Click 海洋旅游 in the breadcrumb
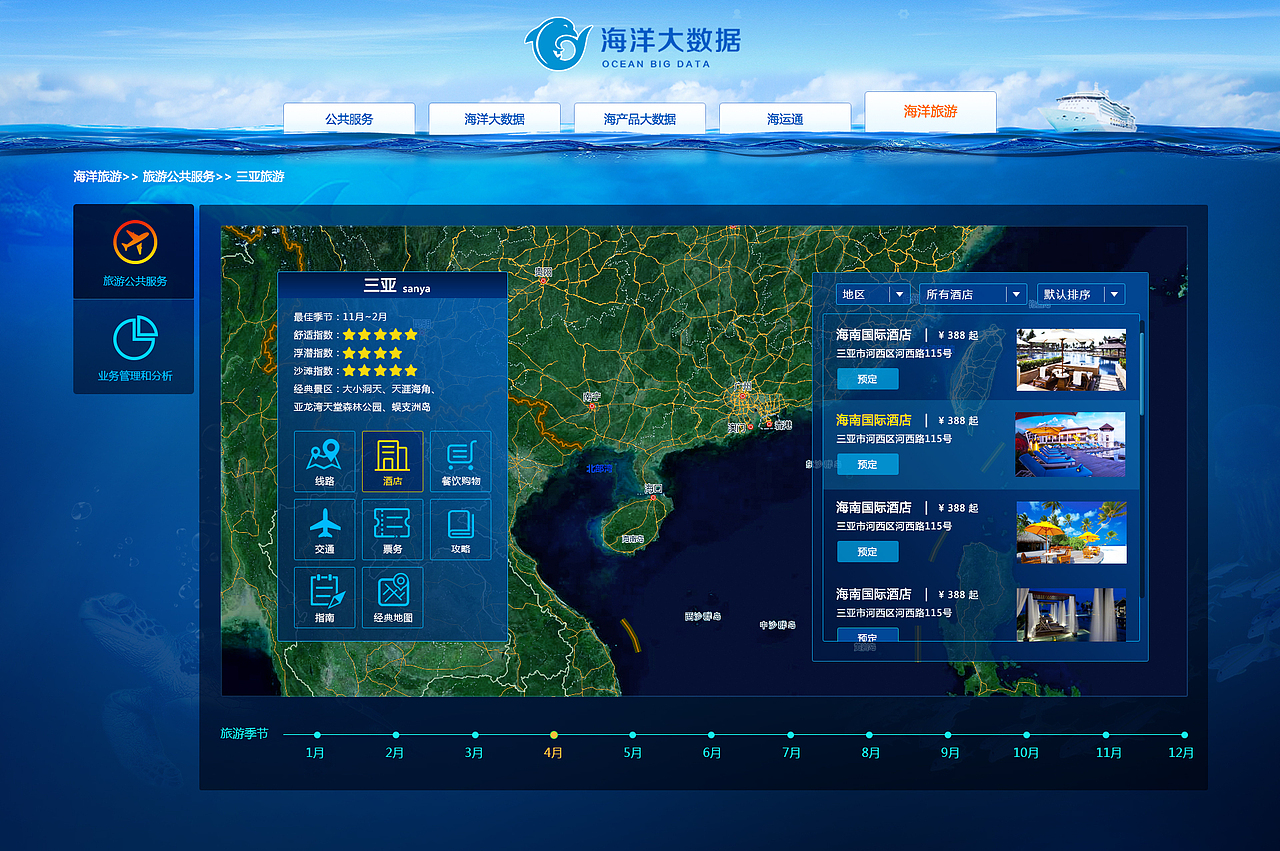 98,176
